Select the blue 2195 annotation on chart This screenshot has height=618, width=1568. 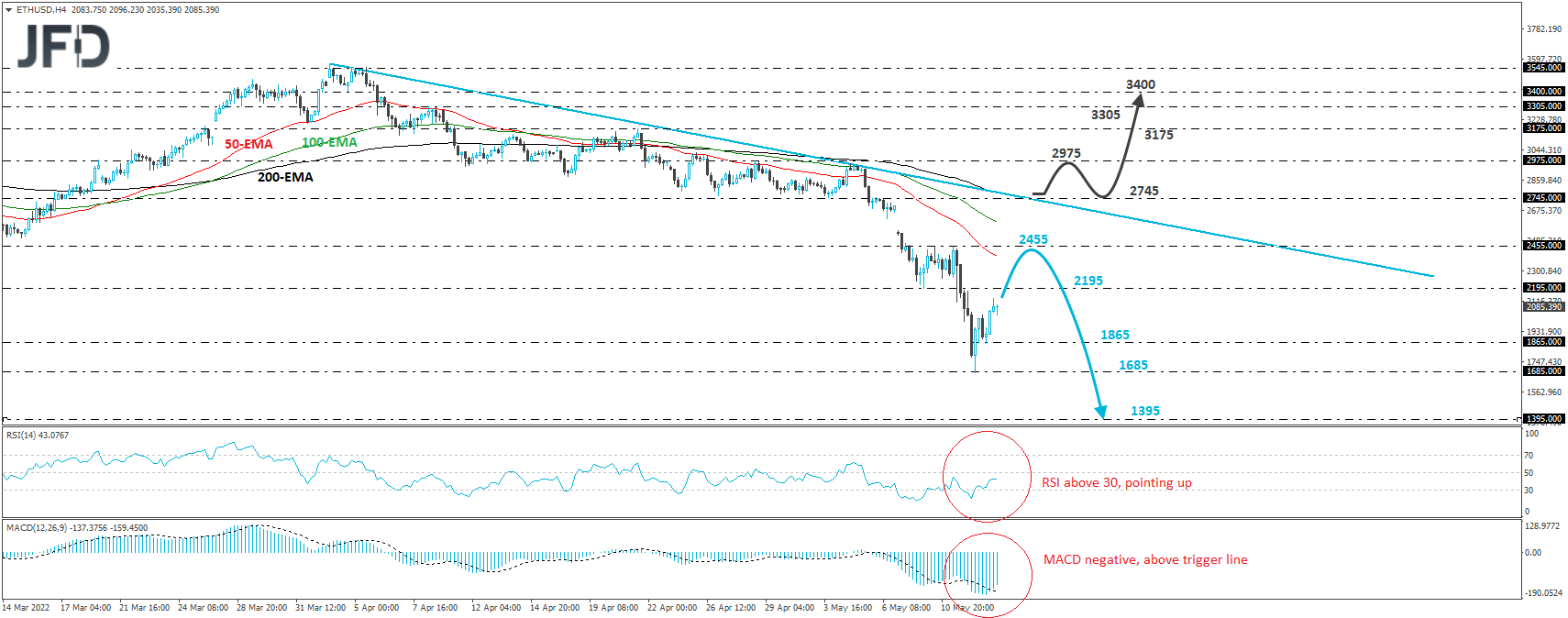click(x=1088, y=281)
